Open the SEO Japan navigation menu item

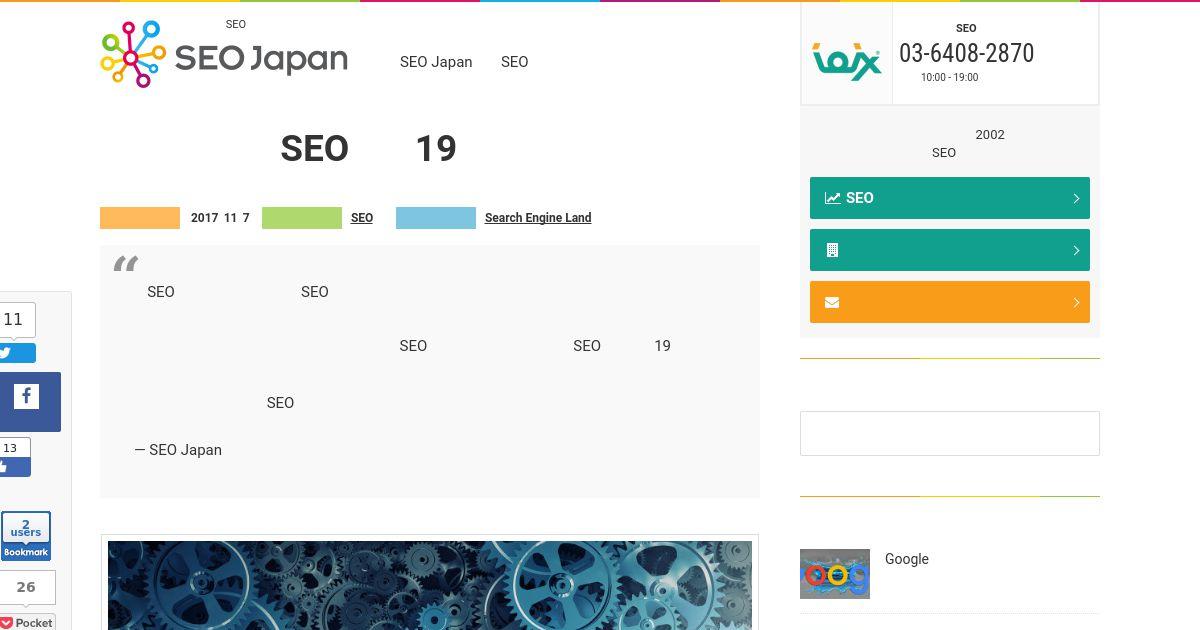click(436, 62)
